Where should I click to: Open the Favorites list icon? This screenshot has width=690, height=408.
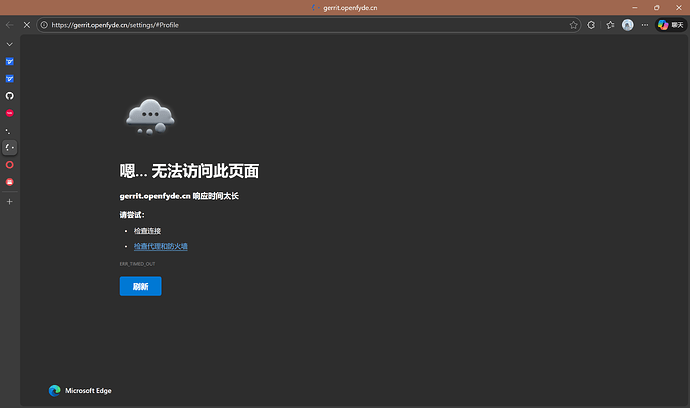610,25
